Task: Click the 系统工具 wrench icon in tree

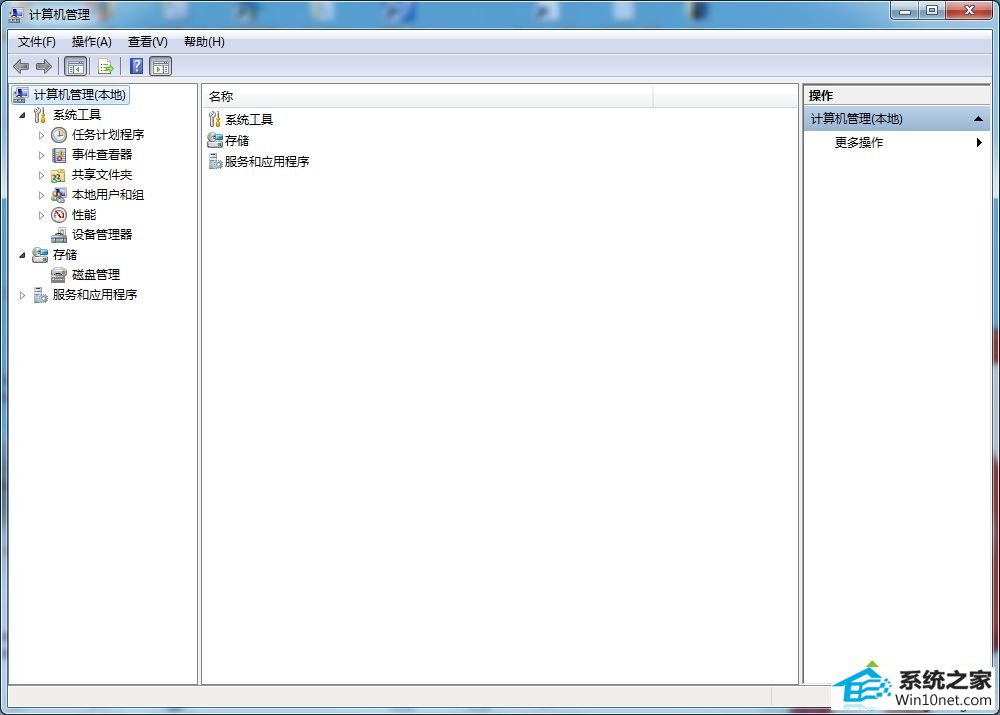Action: [x=40, y=115]
